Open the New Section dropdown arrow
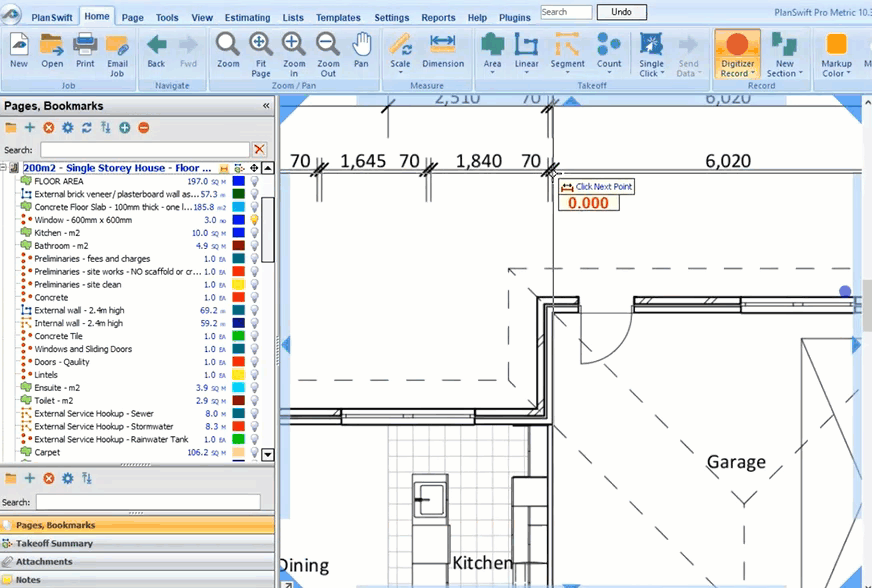This screenshot has width=872, height=588. pyautogui.click(x=800, y=73)
